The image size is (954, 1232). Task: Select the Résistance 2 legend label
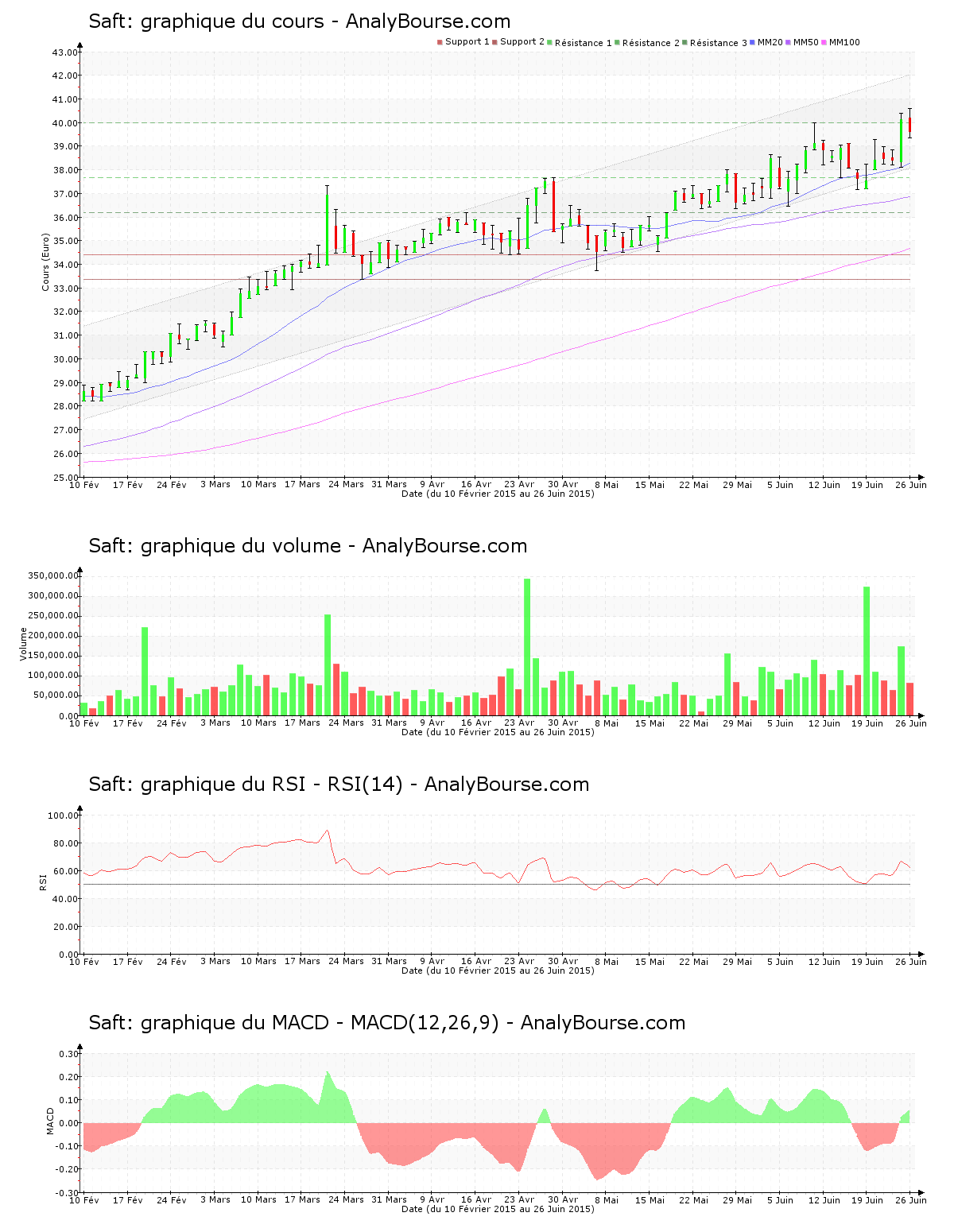pos(651,43)
